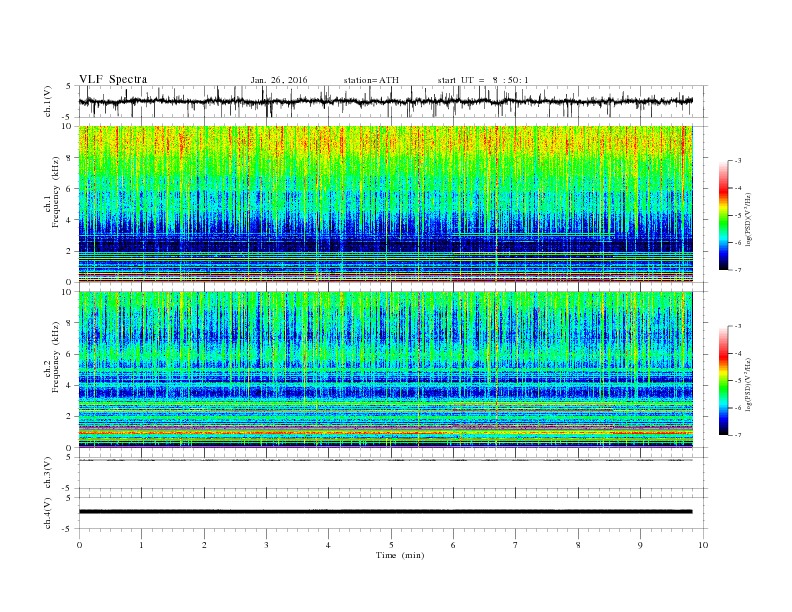Click inside the ch.2 spectrogram panel

coord(385,370)
